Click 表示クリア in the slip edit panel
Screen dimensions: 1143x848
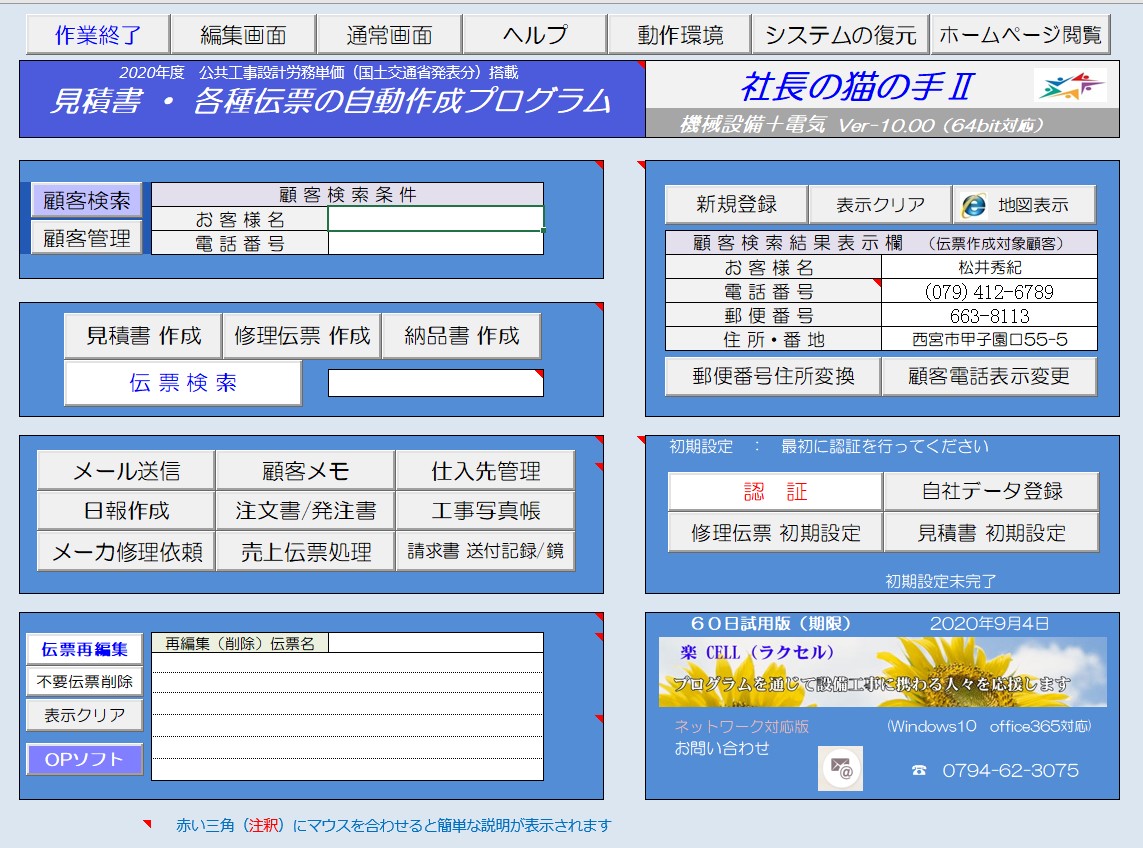click(85, 715)
